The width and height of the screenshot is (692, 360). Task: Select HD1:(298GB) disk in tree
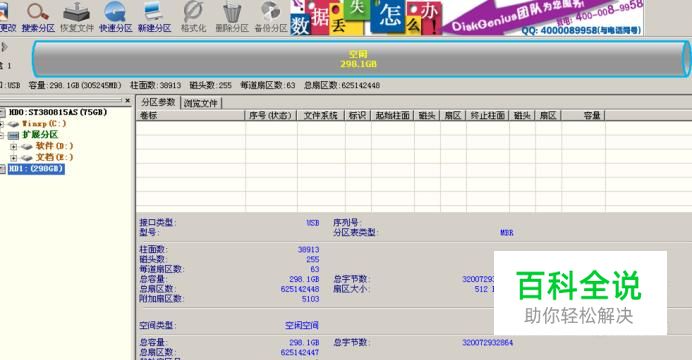(36, 169)
